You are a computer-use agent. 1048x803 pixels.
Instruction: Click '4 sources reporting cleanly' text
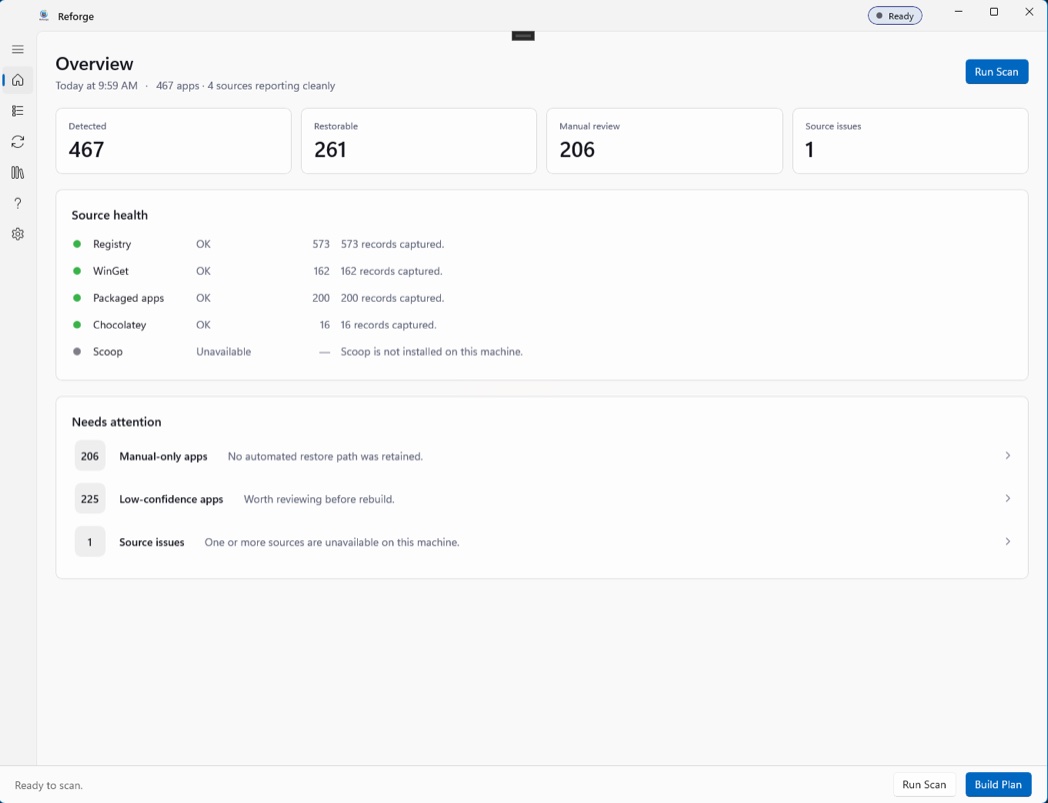(271, 86)
